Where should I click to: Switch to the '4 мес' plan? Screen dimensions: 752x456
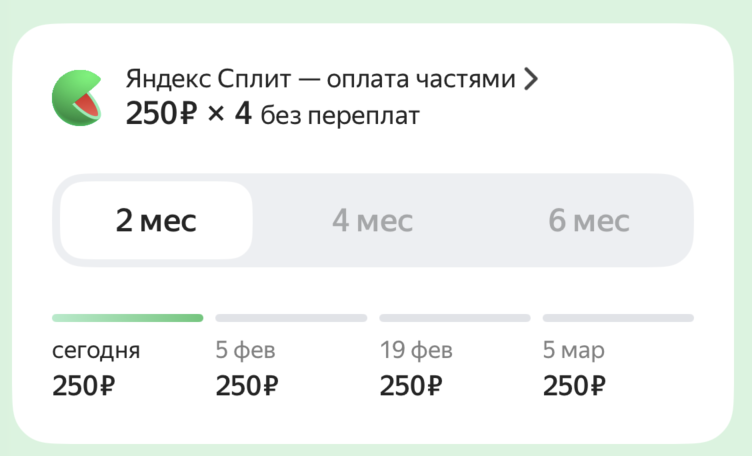pyautogui.click(x=372, y=221)
